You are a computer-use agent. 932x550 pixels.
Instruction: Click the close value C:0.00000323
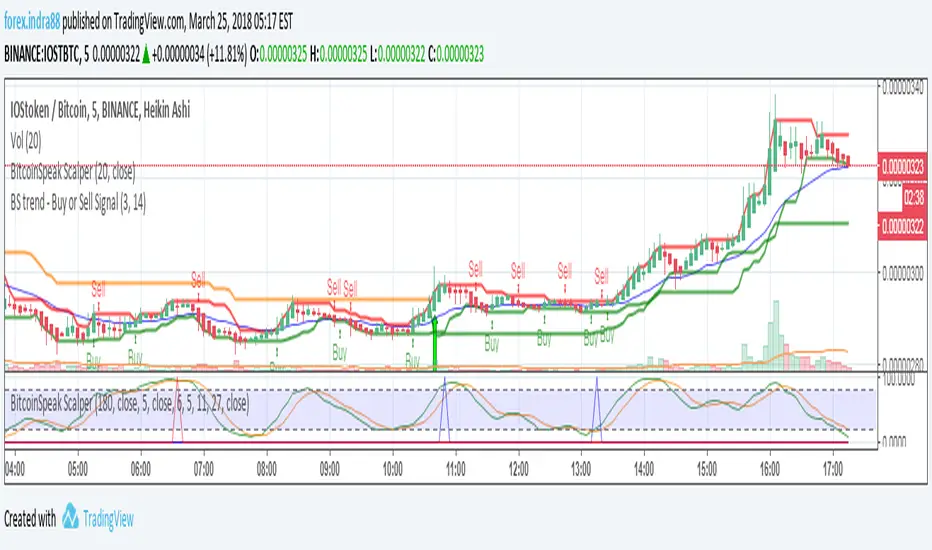pyautogui.click(x=456, y=55)
